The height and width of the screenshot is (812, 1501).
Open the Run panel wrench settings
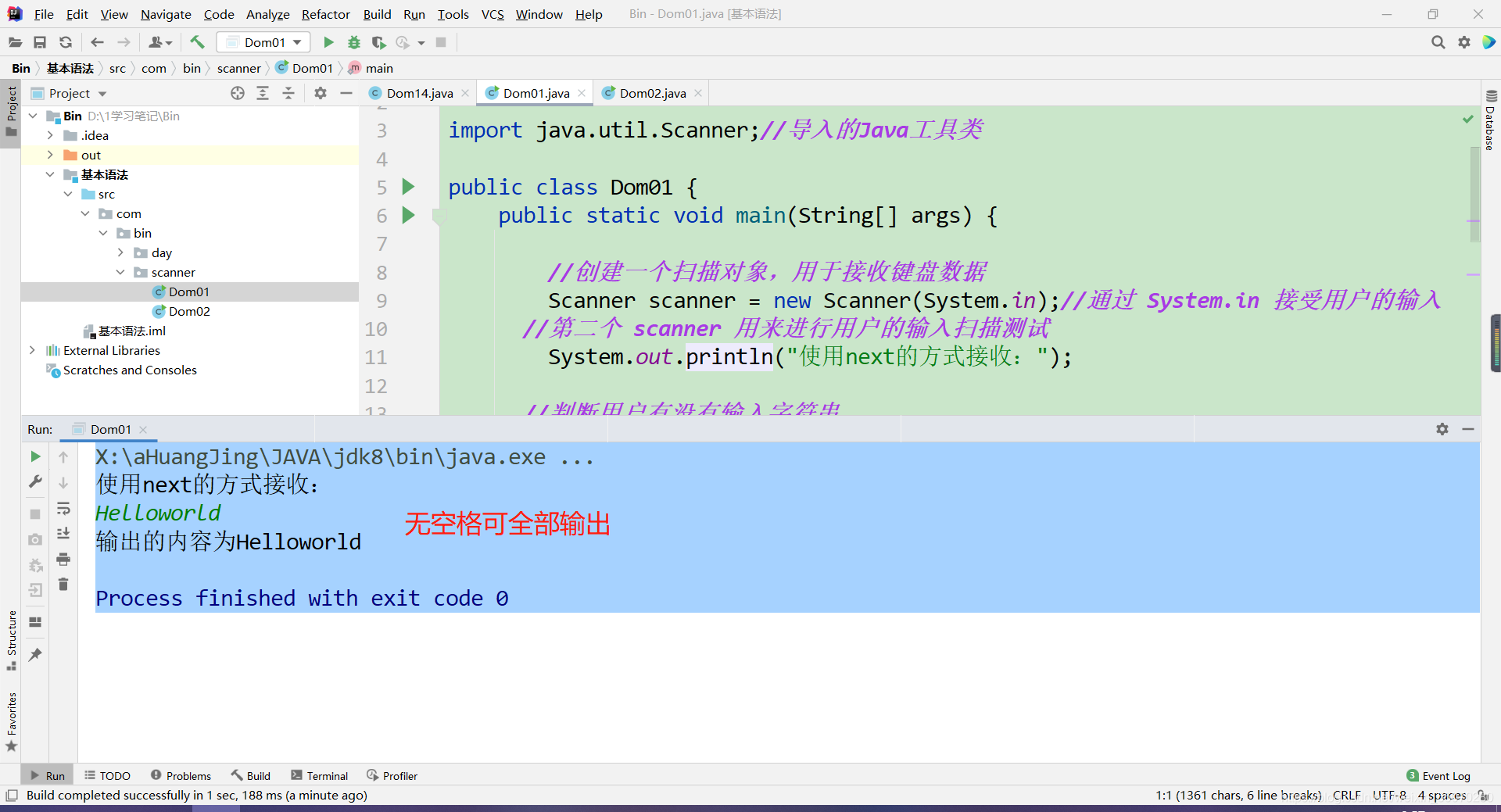coord(35,482)
